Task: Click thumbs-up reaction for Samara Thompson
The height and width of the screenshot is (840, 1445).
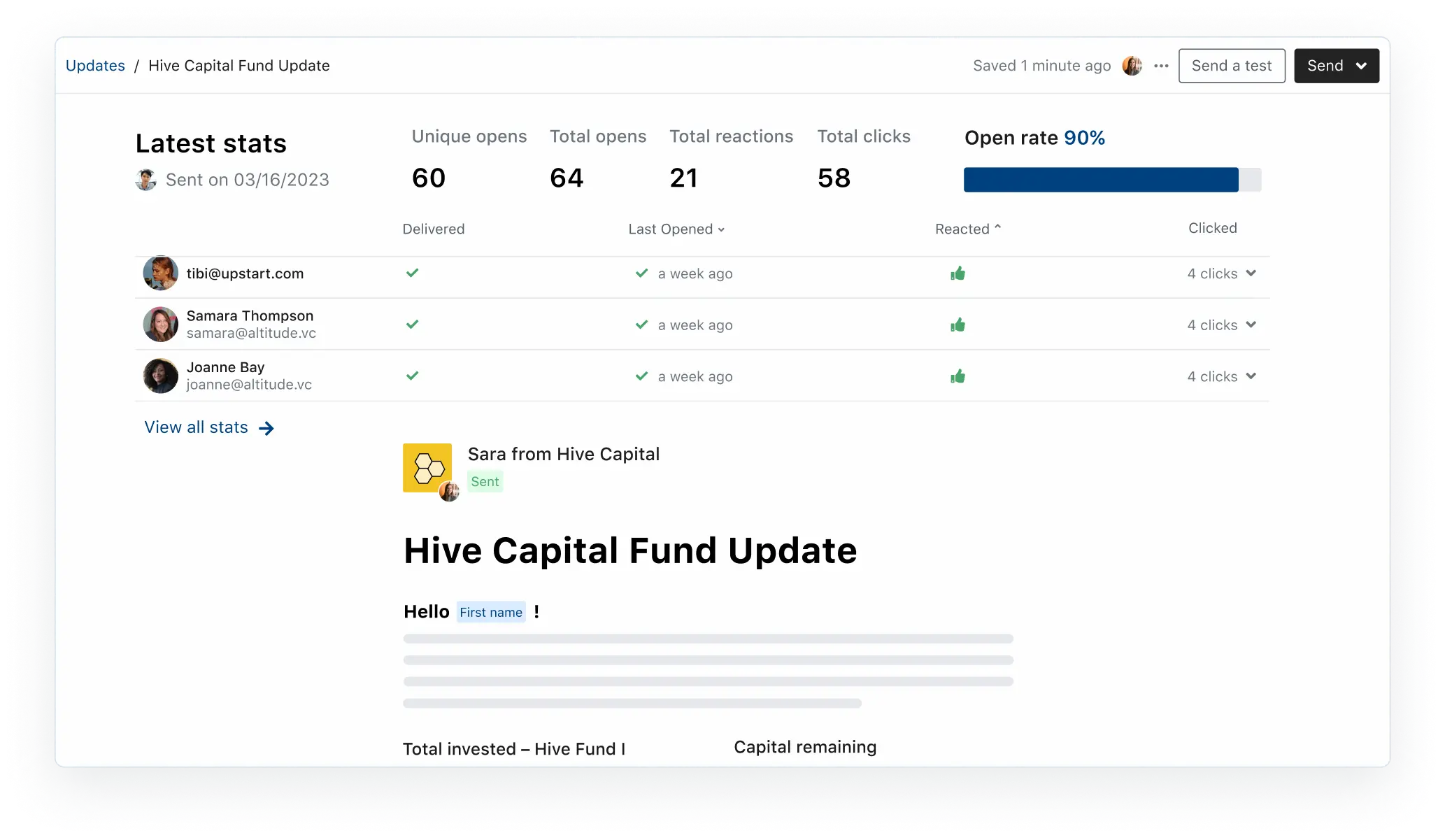Action: (958, 325)
